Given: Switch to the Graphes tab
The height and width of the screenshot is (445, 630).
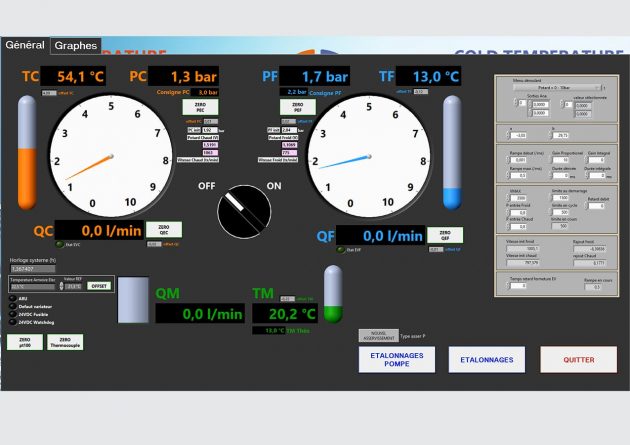Looking at the screenshot, I should coord(76,45).
